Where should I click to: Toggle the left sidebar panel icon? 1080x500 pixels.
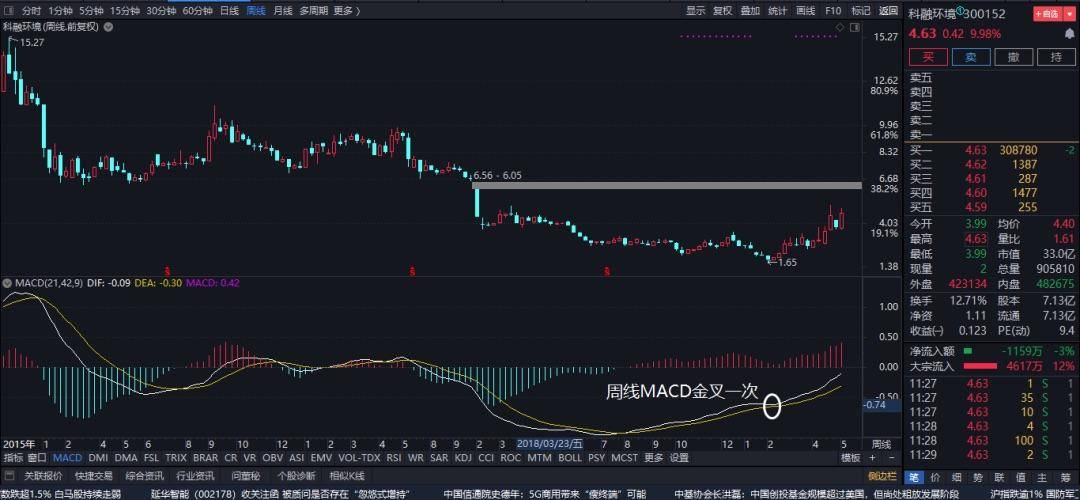click(9, 10)
